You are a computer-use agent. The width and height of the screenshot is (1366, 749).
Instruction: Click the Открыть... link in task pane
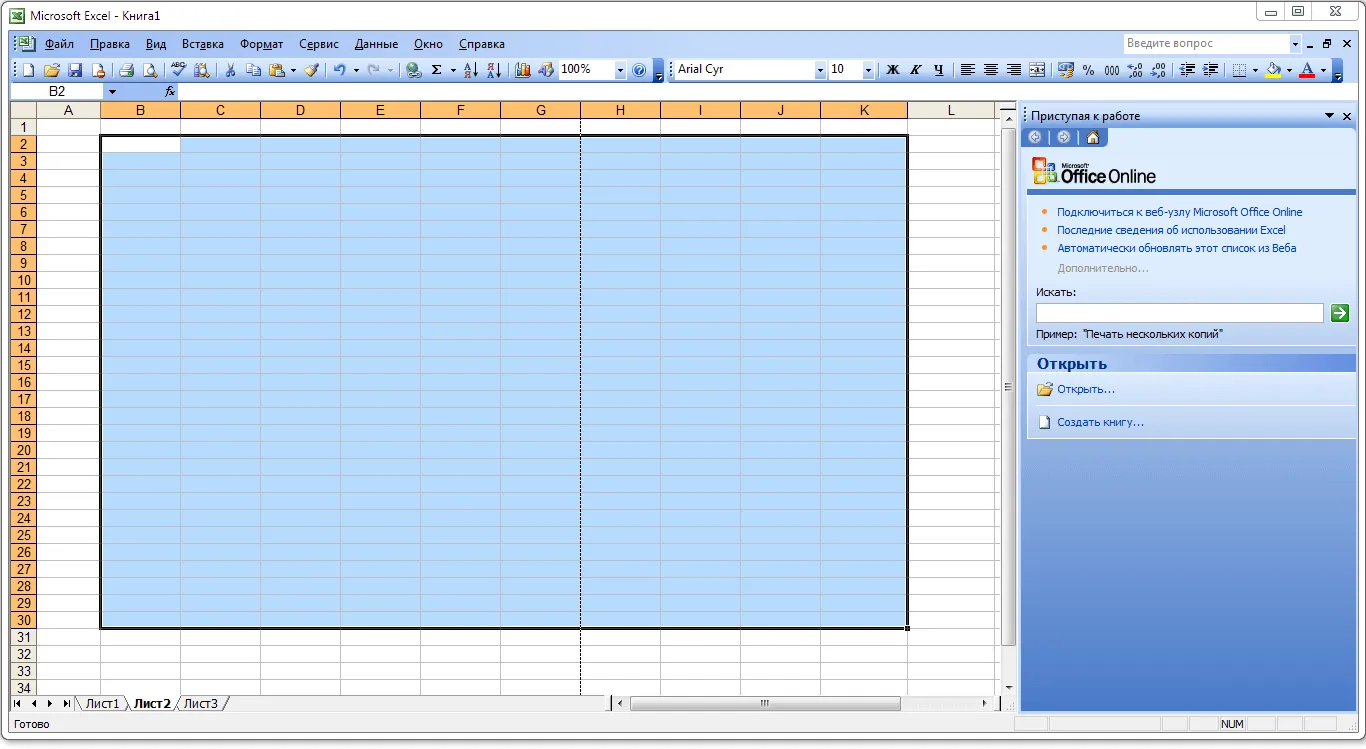pyautogui.click(x=1085, y=389)
